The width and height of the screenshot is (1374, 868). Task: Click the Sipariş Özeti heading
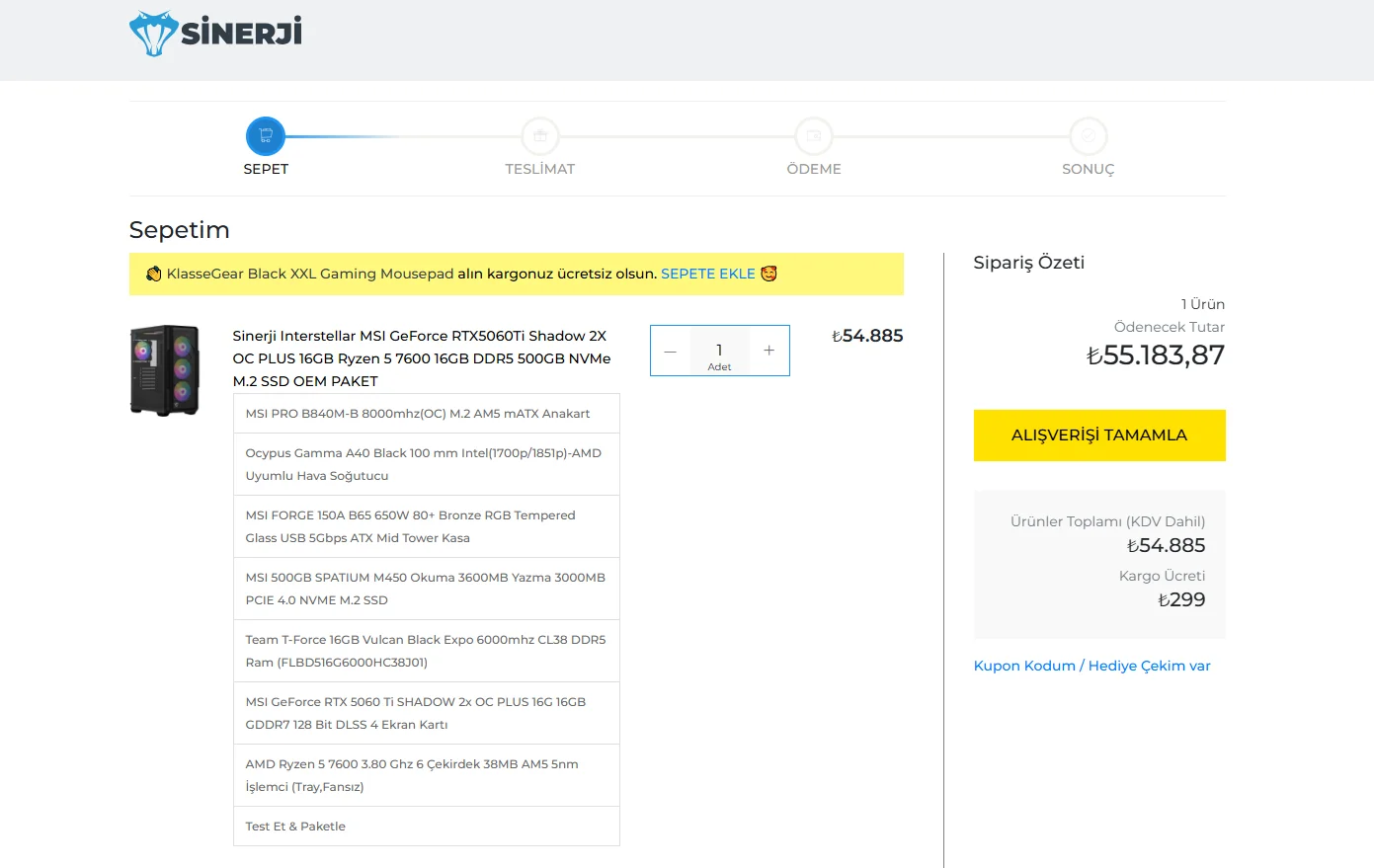[x=1029, y=263]
